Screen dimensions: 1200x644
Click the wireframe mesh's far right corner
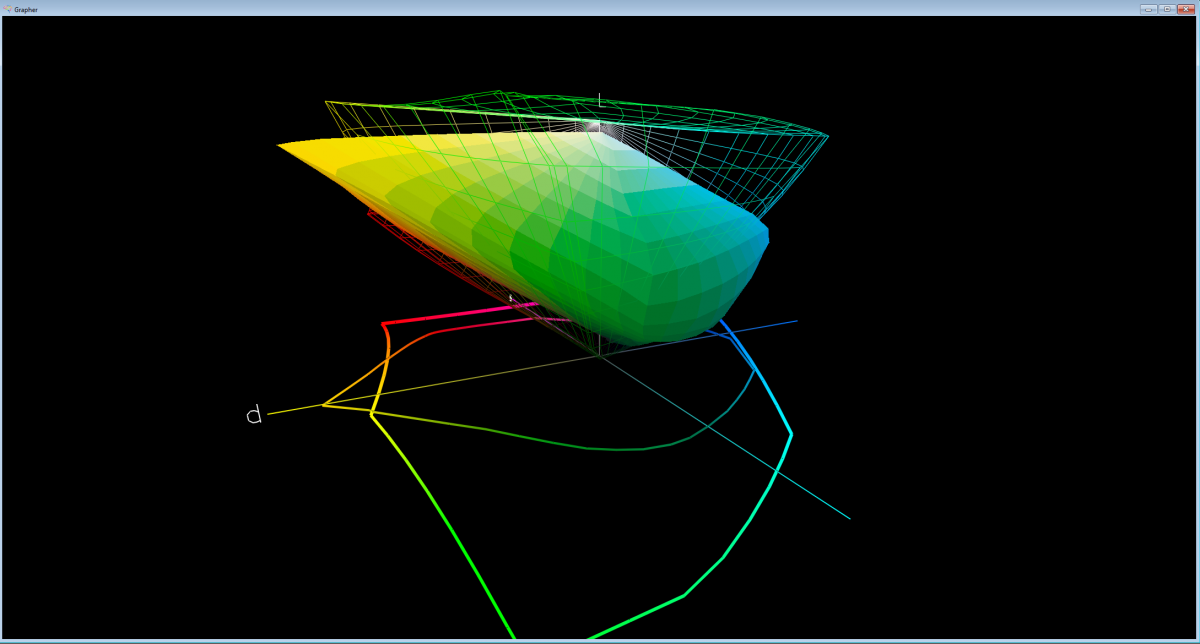click(827, 135)
